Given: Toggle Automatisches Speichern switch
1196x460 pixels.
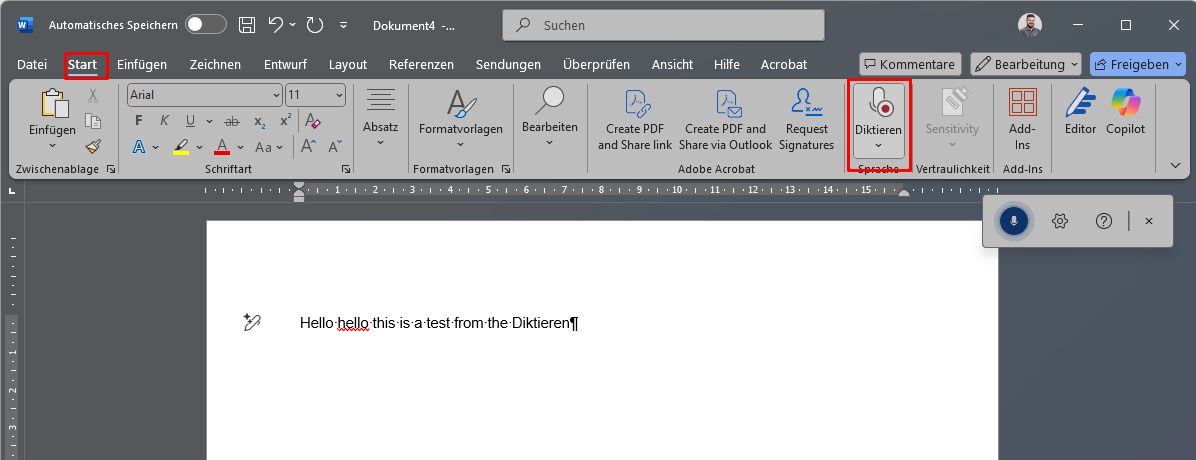Looking at the screenshot, I should (x=206, y=24).
